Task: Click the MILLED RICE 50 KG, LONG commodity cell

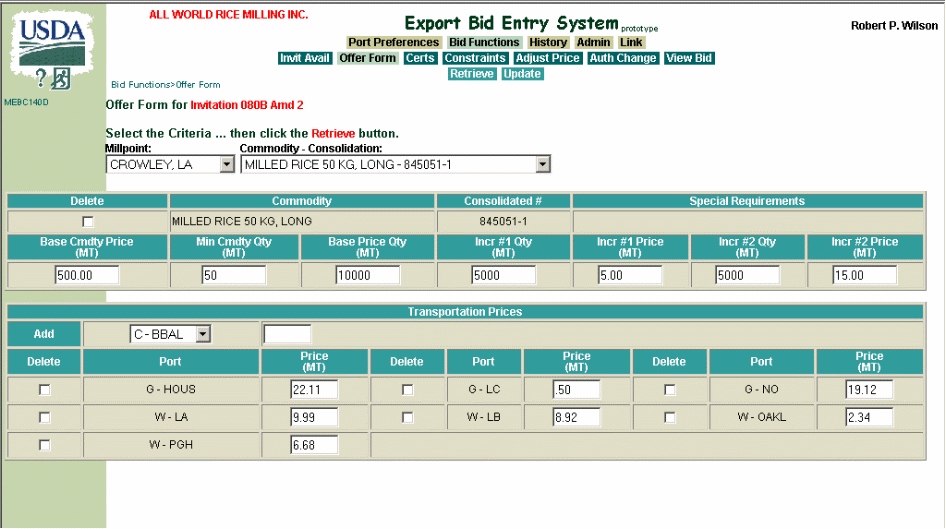Action: tap(302, 221)
